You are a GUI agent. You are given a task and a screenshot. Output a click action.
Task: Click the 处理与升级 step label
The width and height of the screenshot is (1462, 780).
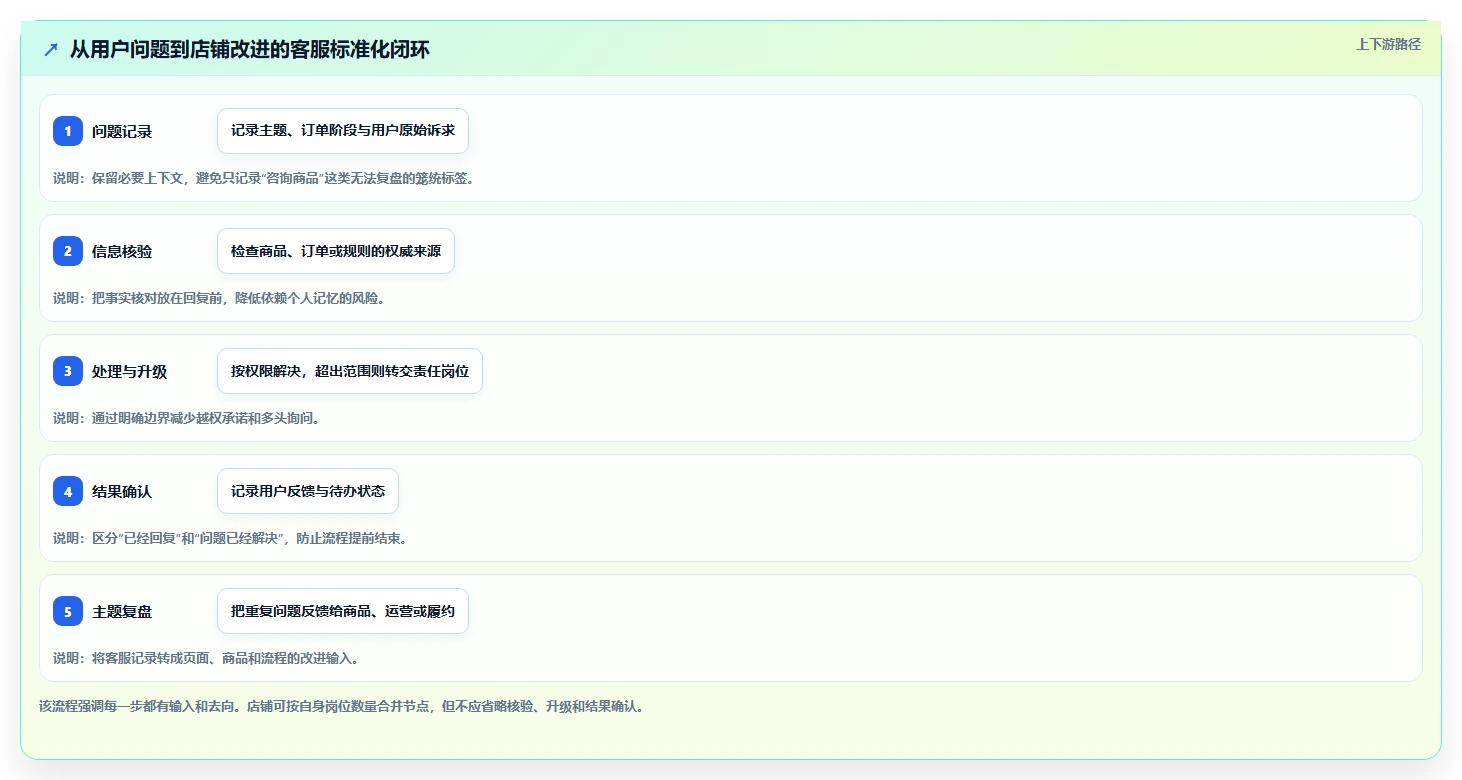coord(130,371)
